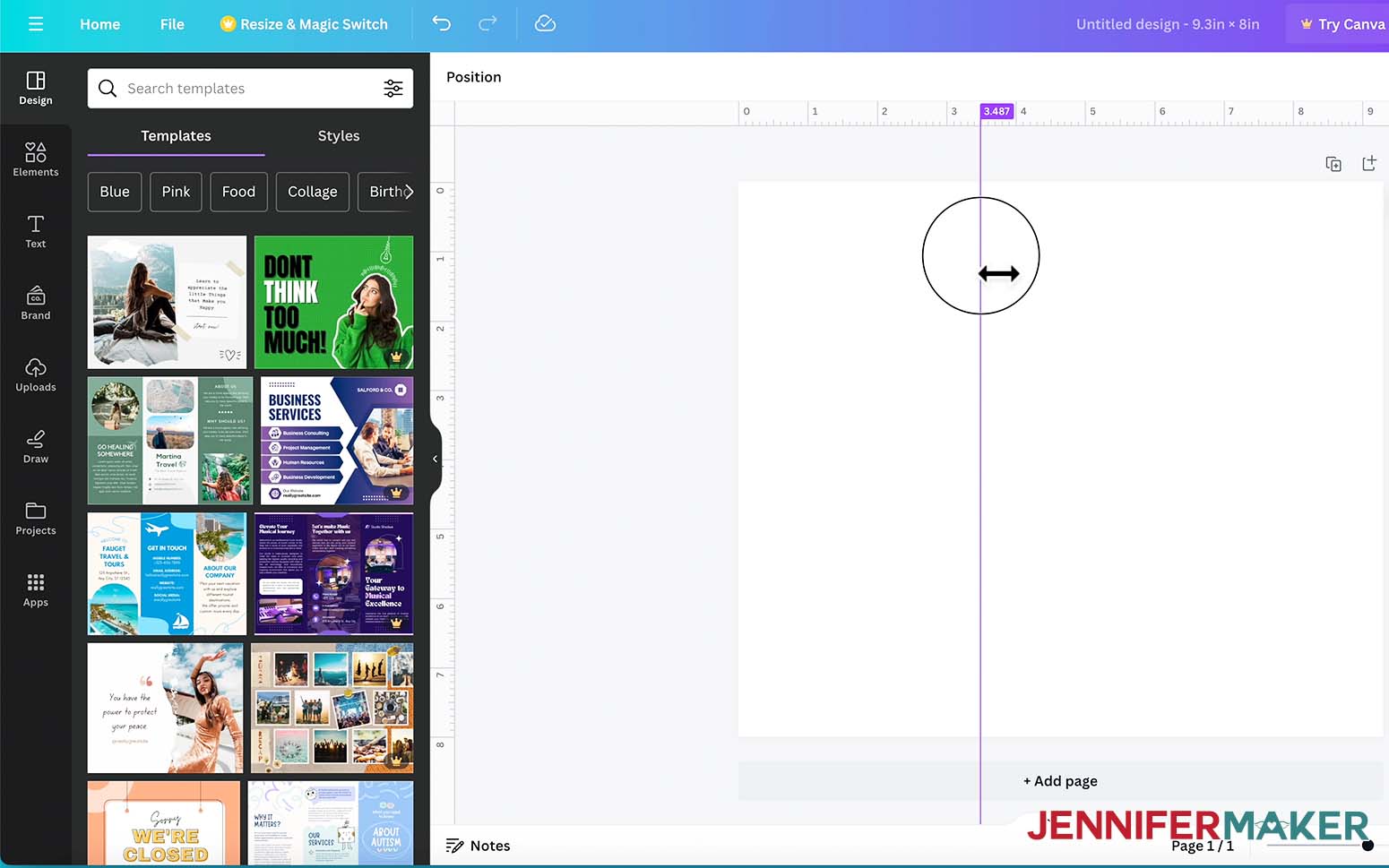Screen dimensions: 1389x868
Task: Open Resize & Magic Switch
Action: pyautogui.click(x=305, y=24)
